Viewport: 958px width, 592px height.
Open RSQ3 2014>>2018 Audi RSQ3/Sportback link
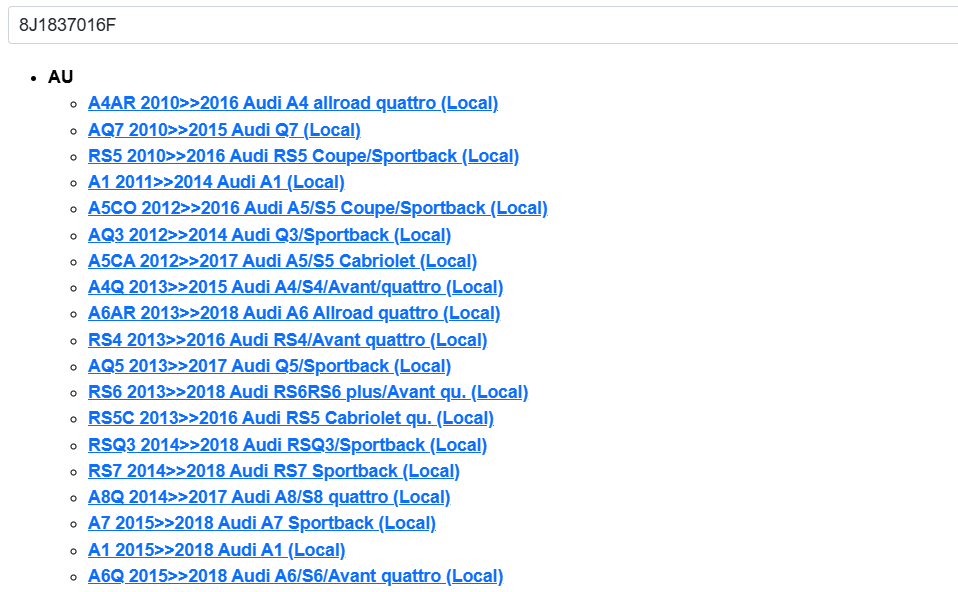287,445
